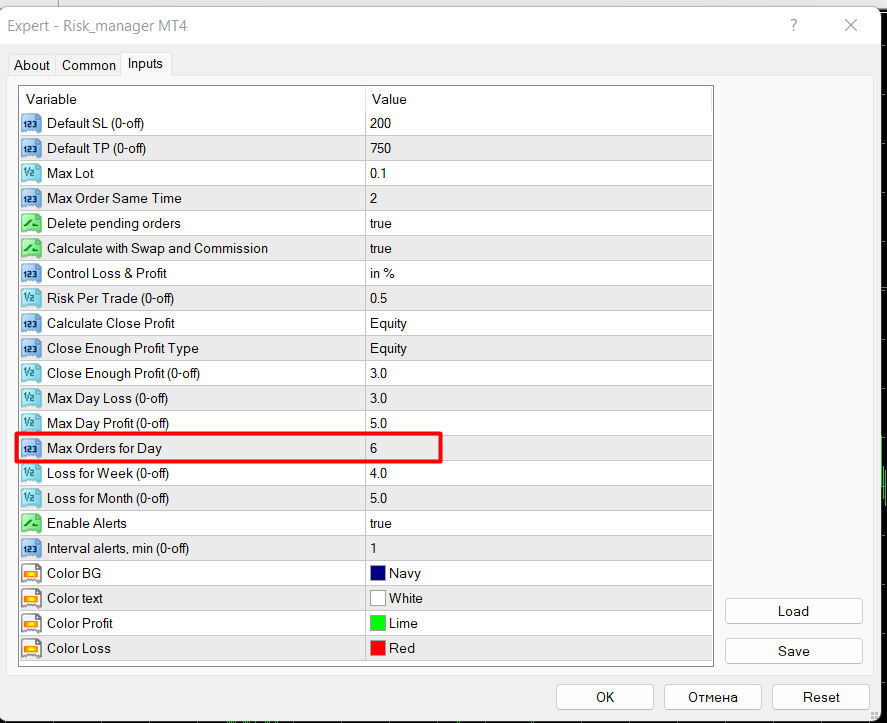Save inputs with the Save button
Viewport: 887px width, 723px height.
point(794,651)
